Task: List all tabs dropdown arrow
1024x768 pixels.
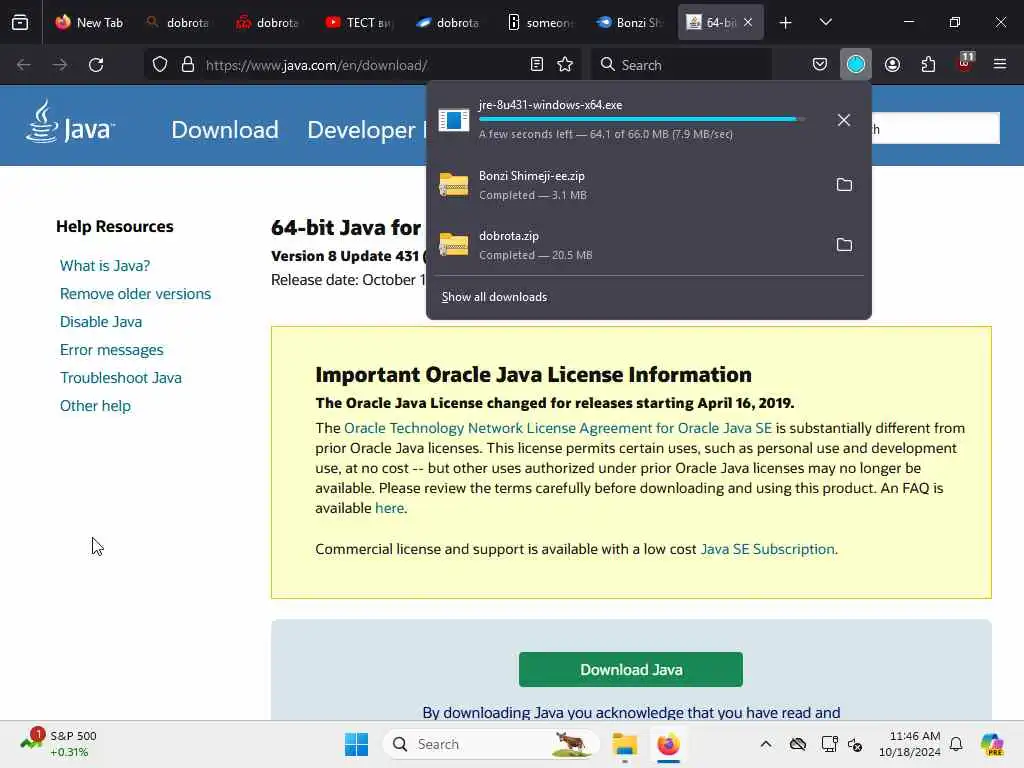Action: [825, 22]
